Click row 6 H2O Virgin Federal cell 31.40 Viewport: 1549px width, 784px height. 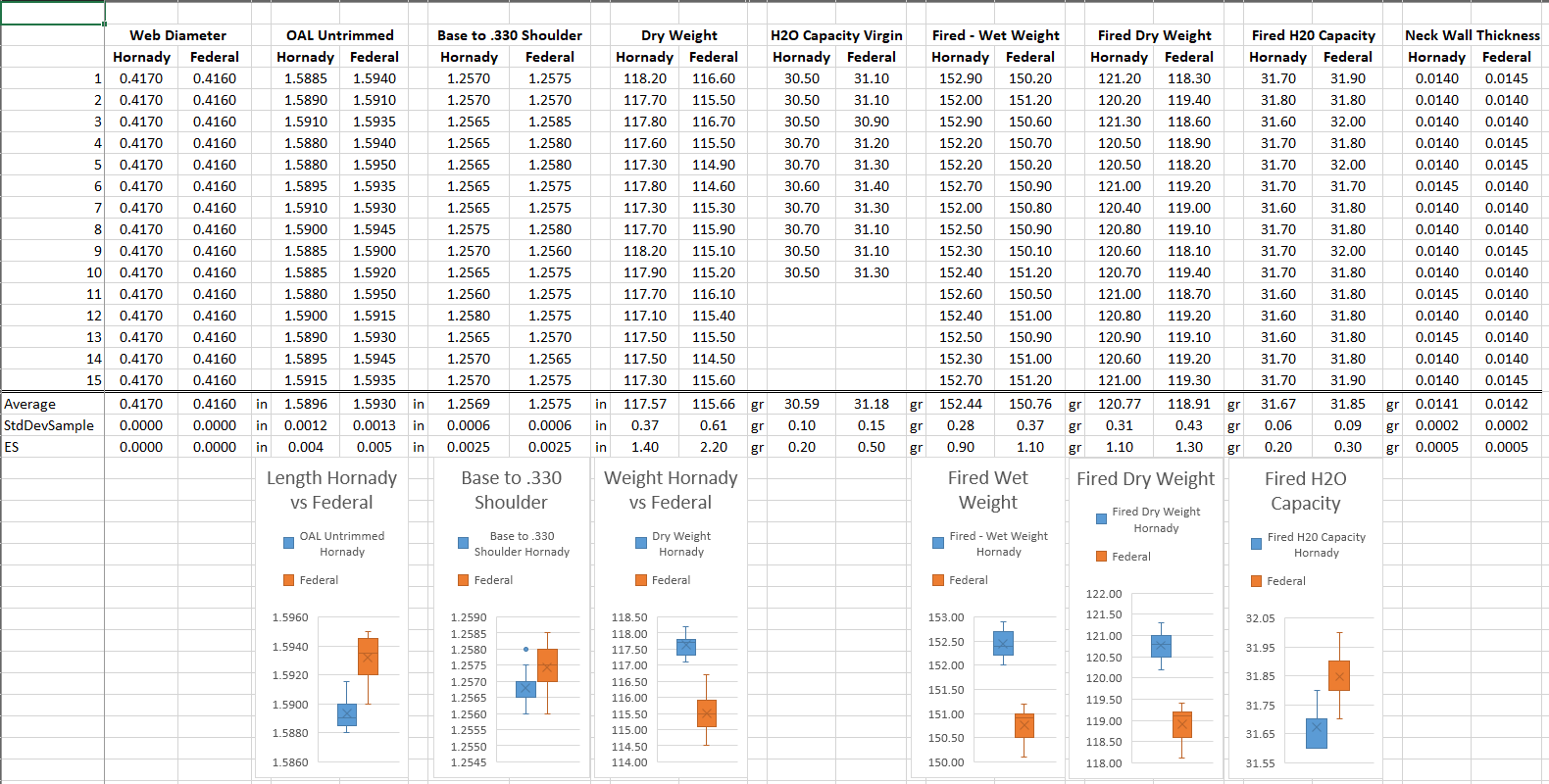point(871,186)
